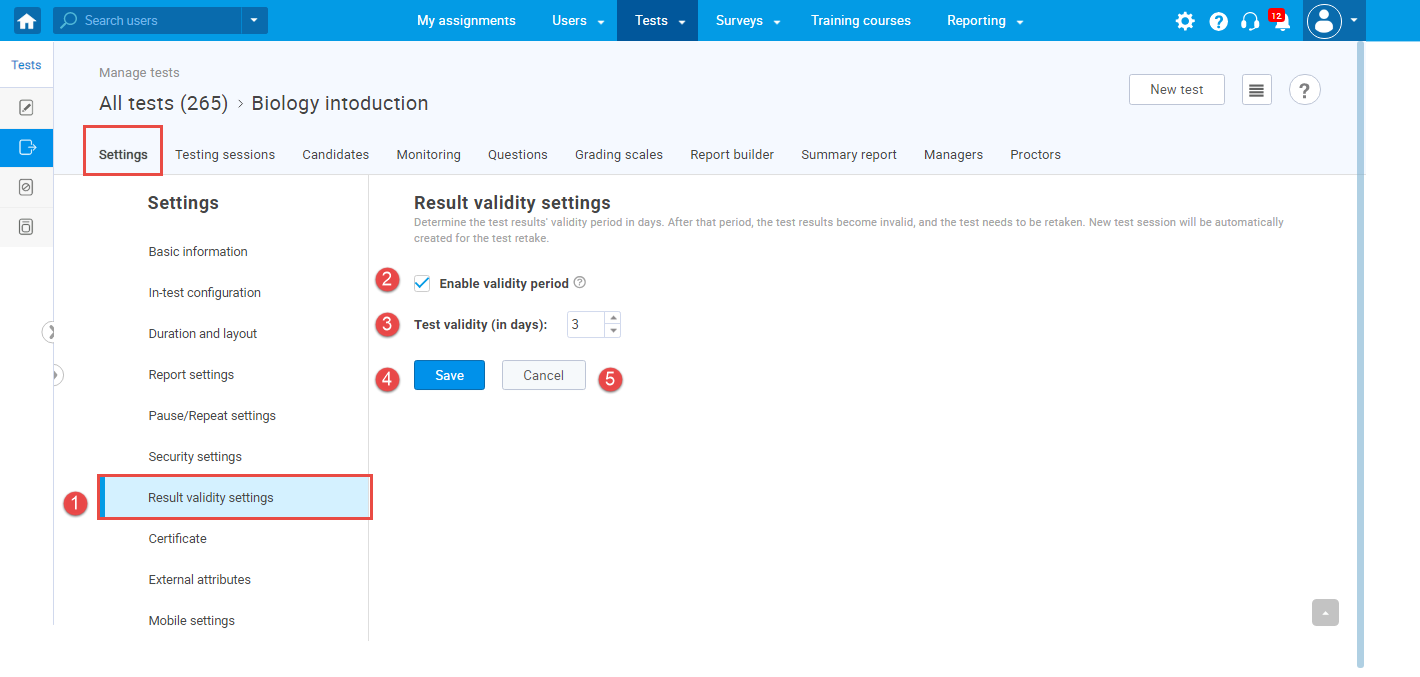This screenshot has height=677, width=1420.
Task: Switch to the Monitoring tab
Action: click(428, 154)
